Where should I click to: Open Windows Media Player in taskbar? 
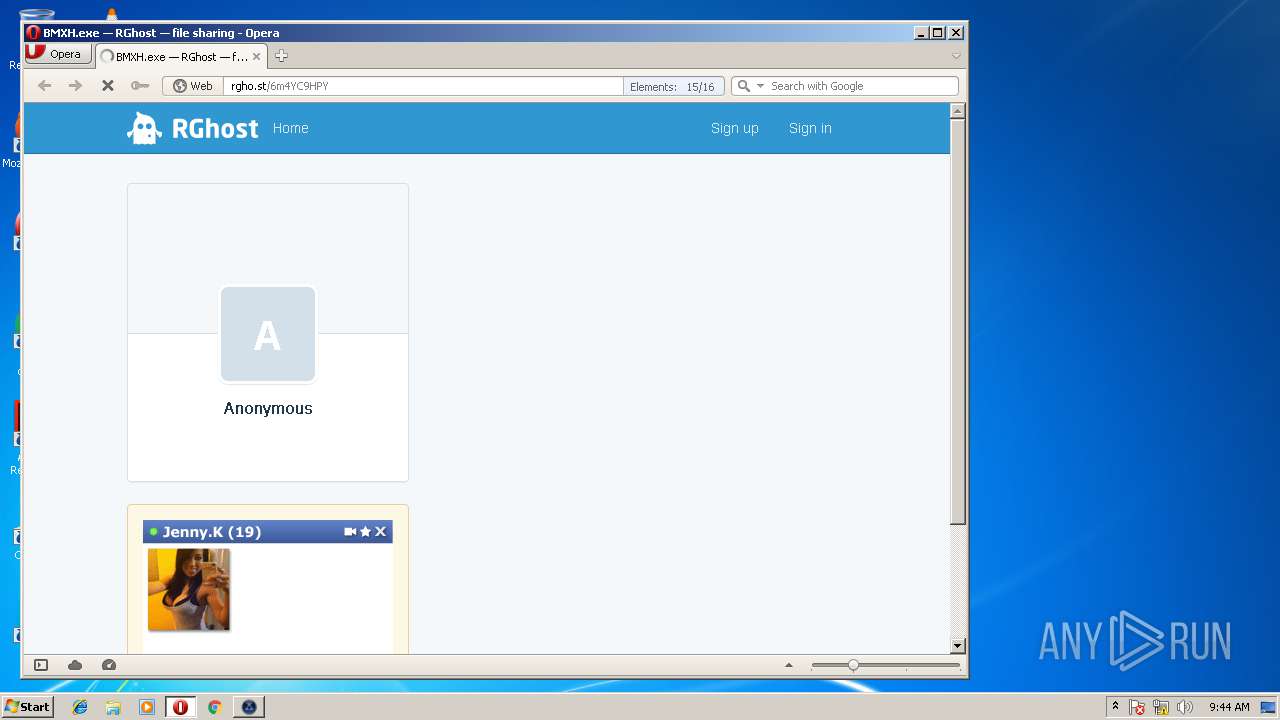pyautogui.click(x=147, y=707)
